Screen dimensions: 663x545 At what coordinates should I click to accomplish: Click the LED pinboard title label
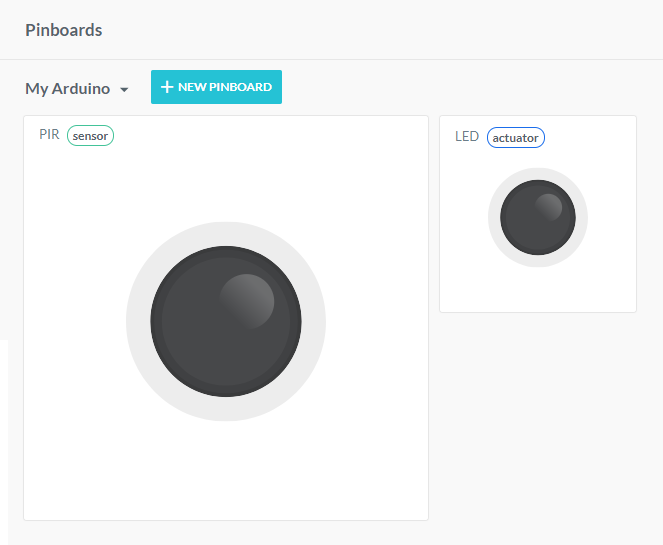pos(467,137)
